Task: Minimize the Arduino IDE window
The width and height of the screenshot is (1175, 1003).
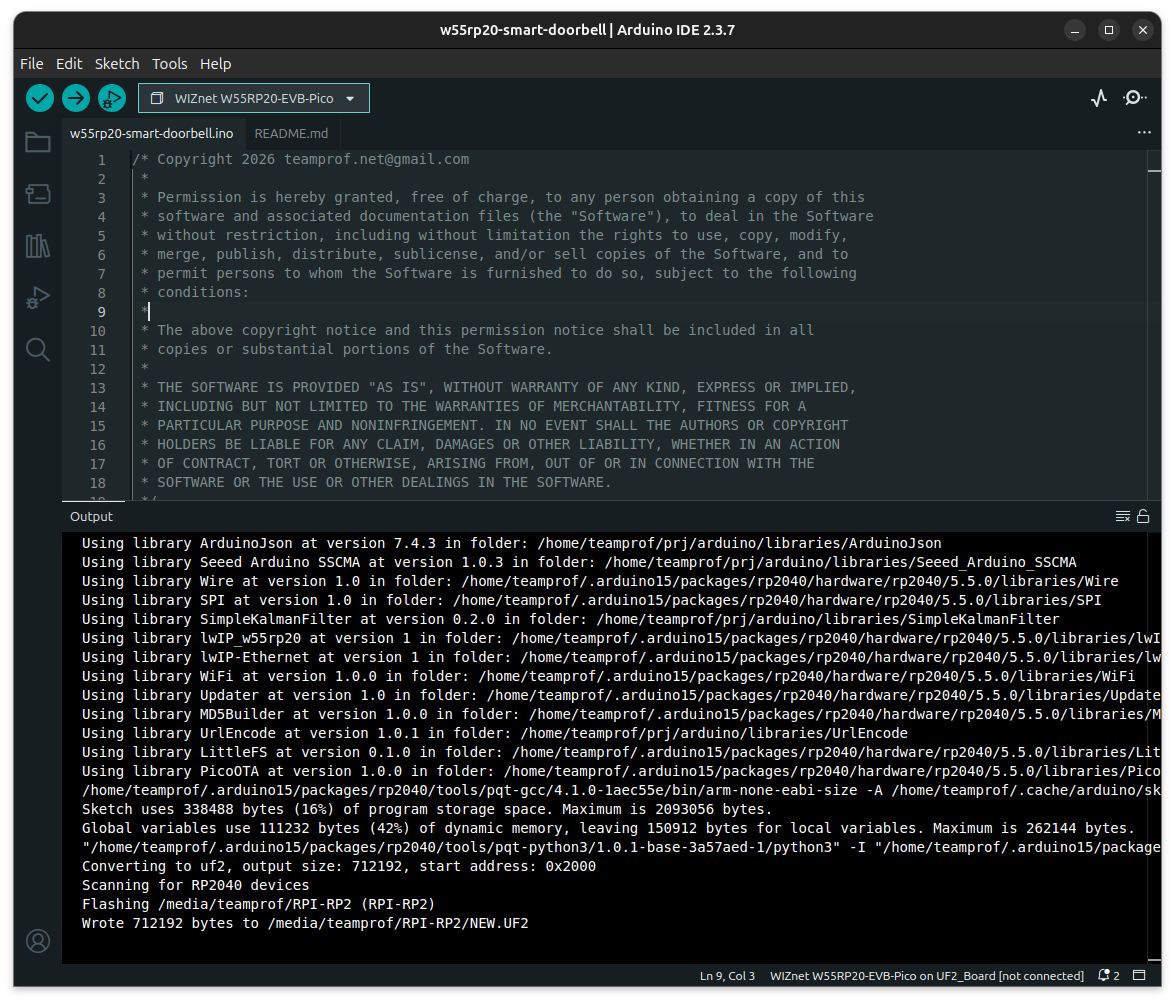Action: [1075, 30]
